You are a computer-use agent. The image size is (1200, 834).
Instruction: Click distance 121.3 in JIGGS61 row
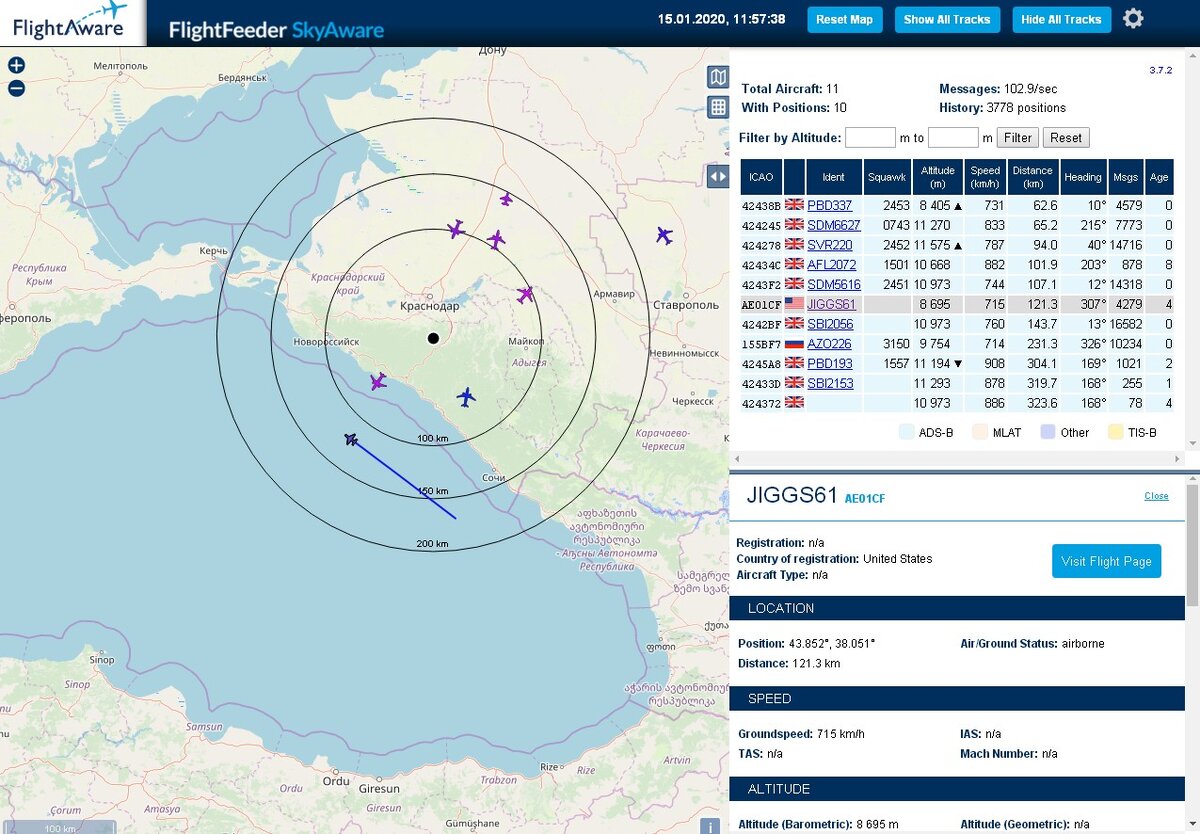tap(1041, 305)
